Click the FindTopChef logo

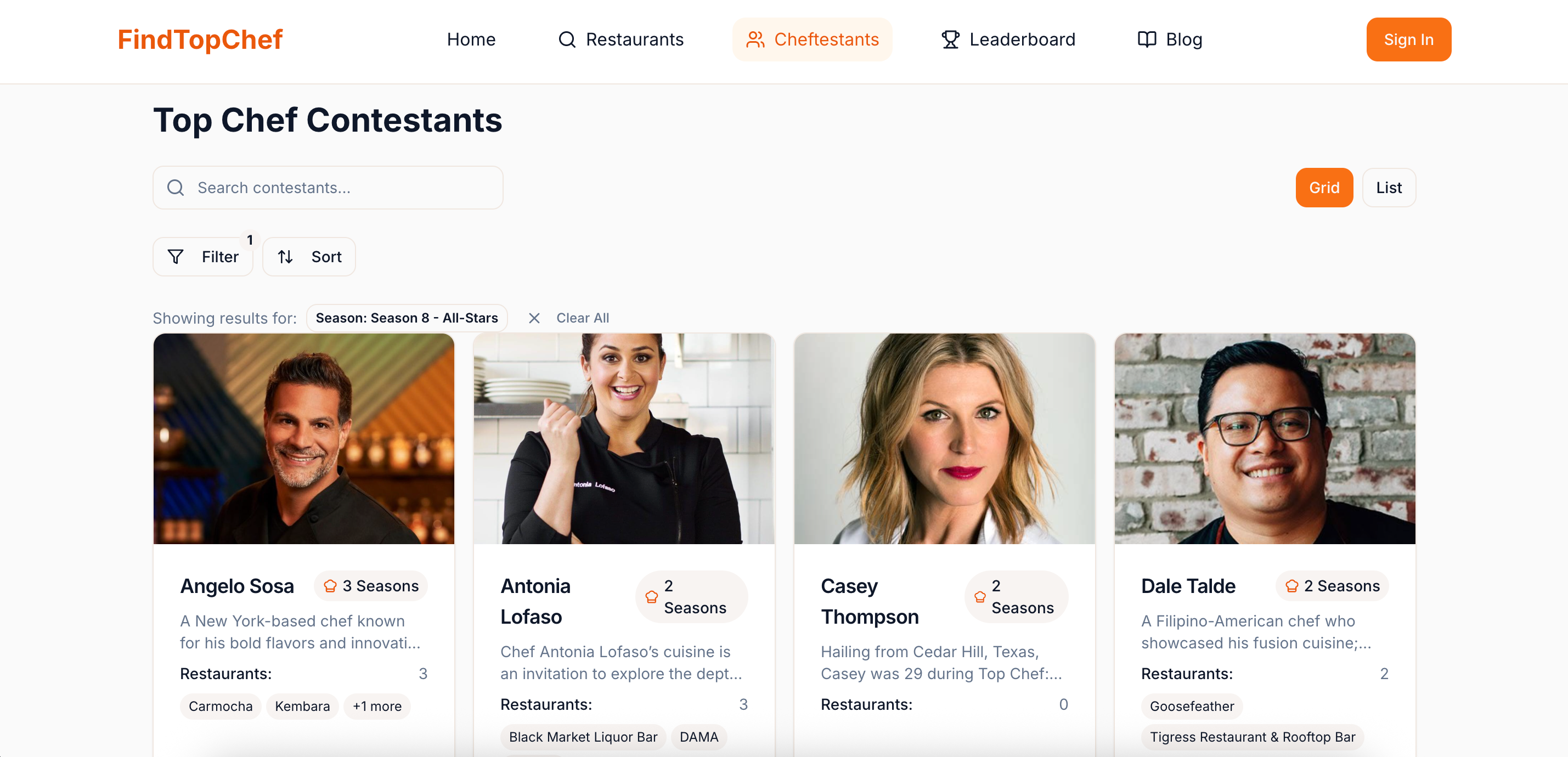point(200,39)
